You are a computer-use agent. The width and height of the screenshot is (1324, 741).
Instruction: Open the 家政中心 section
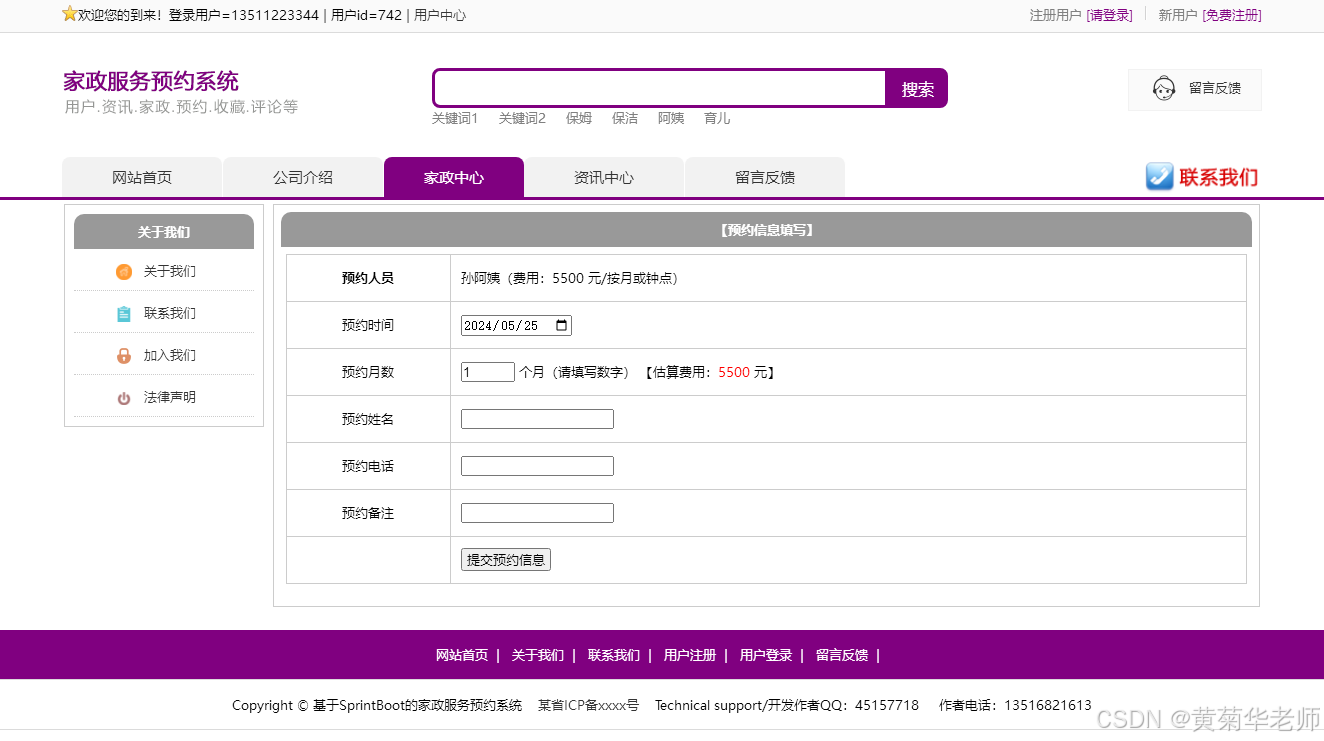(x=453, y=177)
